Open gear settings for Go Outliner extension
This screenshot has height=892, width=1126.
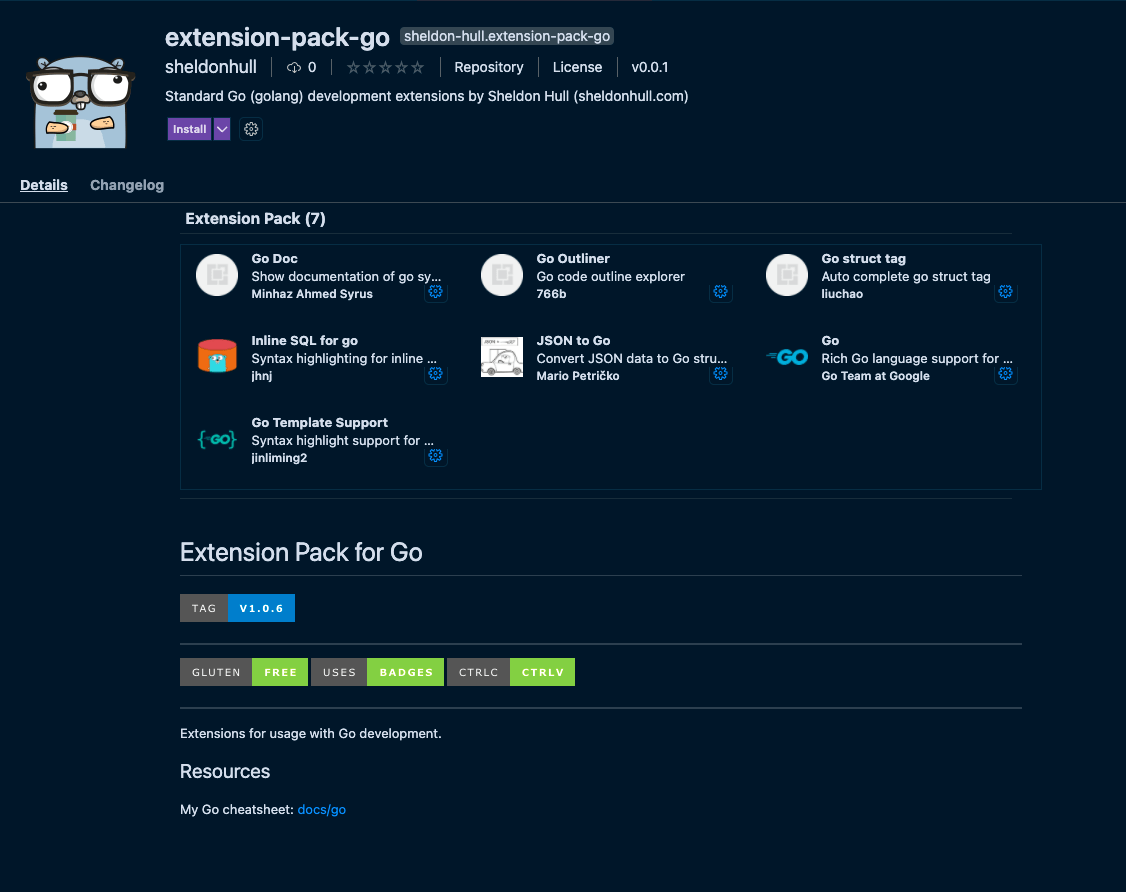[x=720, y=292]
